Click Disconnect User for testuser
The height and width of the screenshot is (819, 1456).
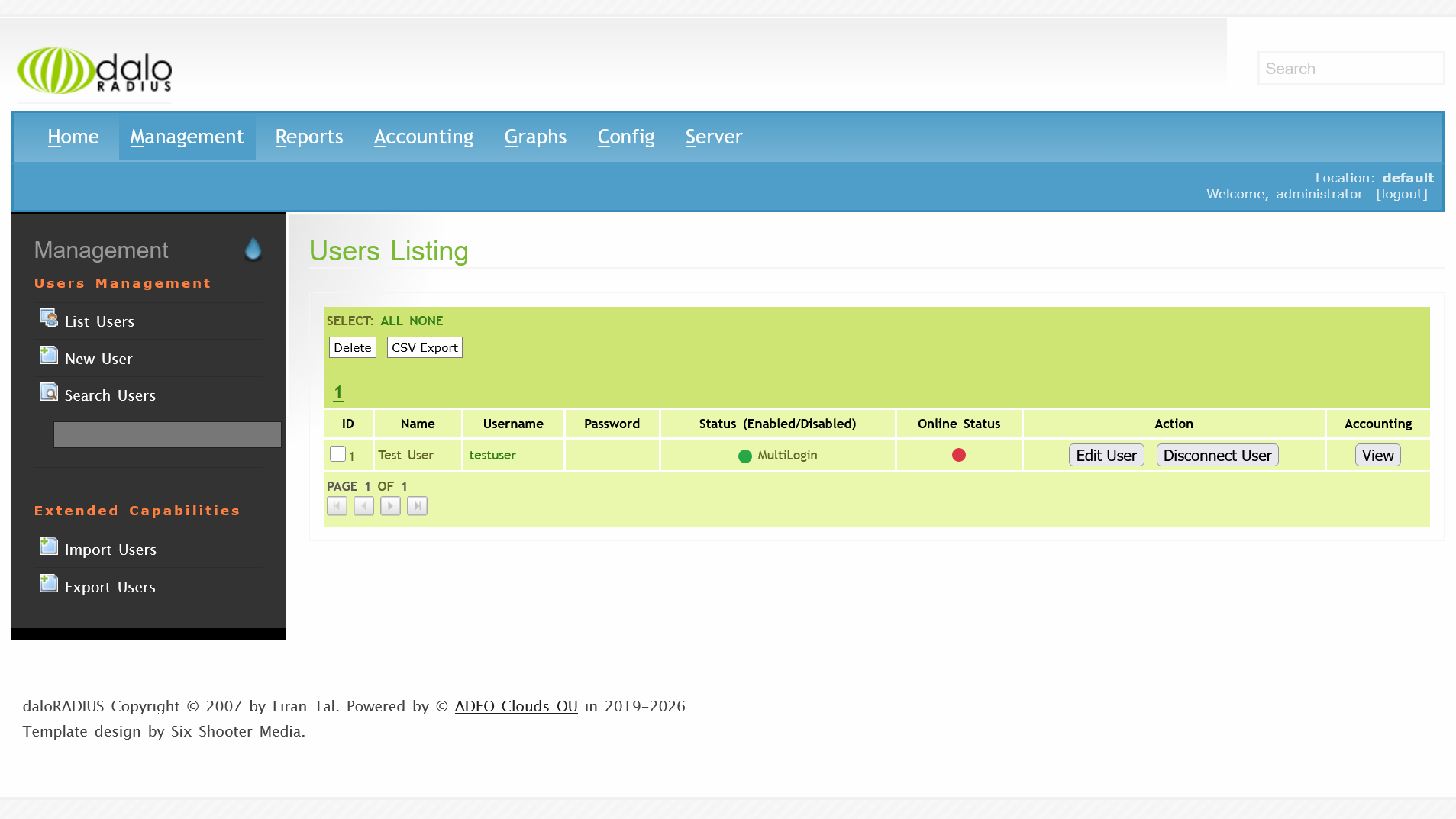tap(1217, 456)
